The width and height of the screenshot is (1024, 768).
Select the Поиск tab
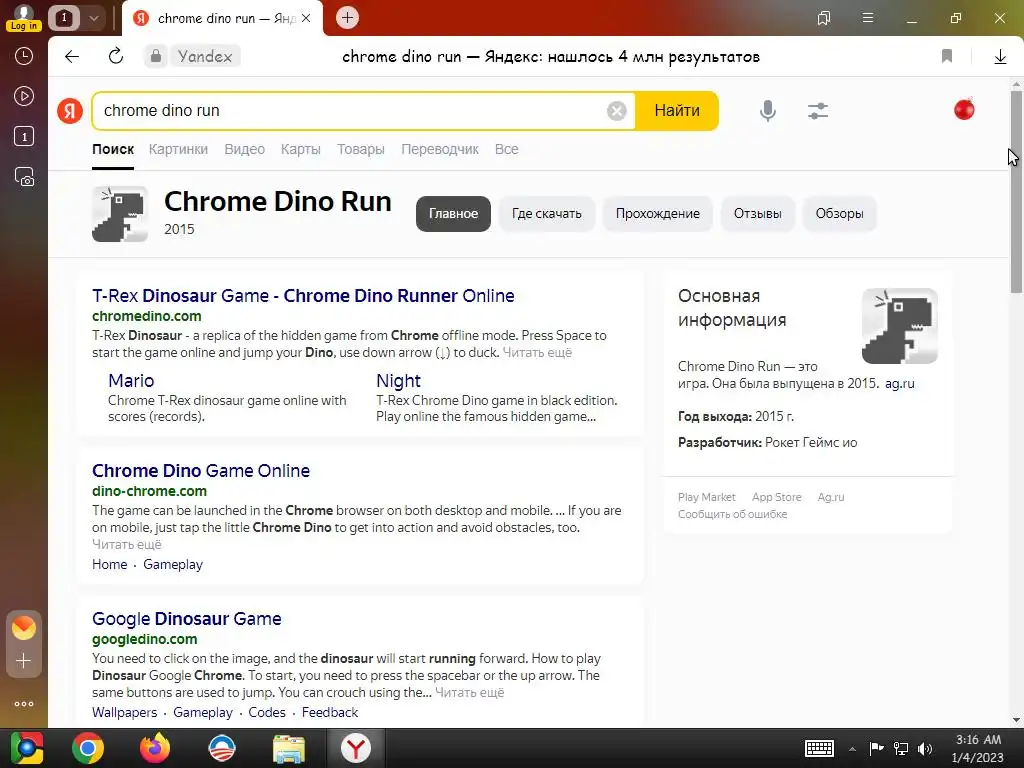click(x=113, y=149)
